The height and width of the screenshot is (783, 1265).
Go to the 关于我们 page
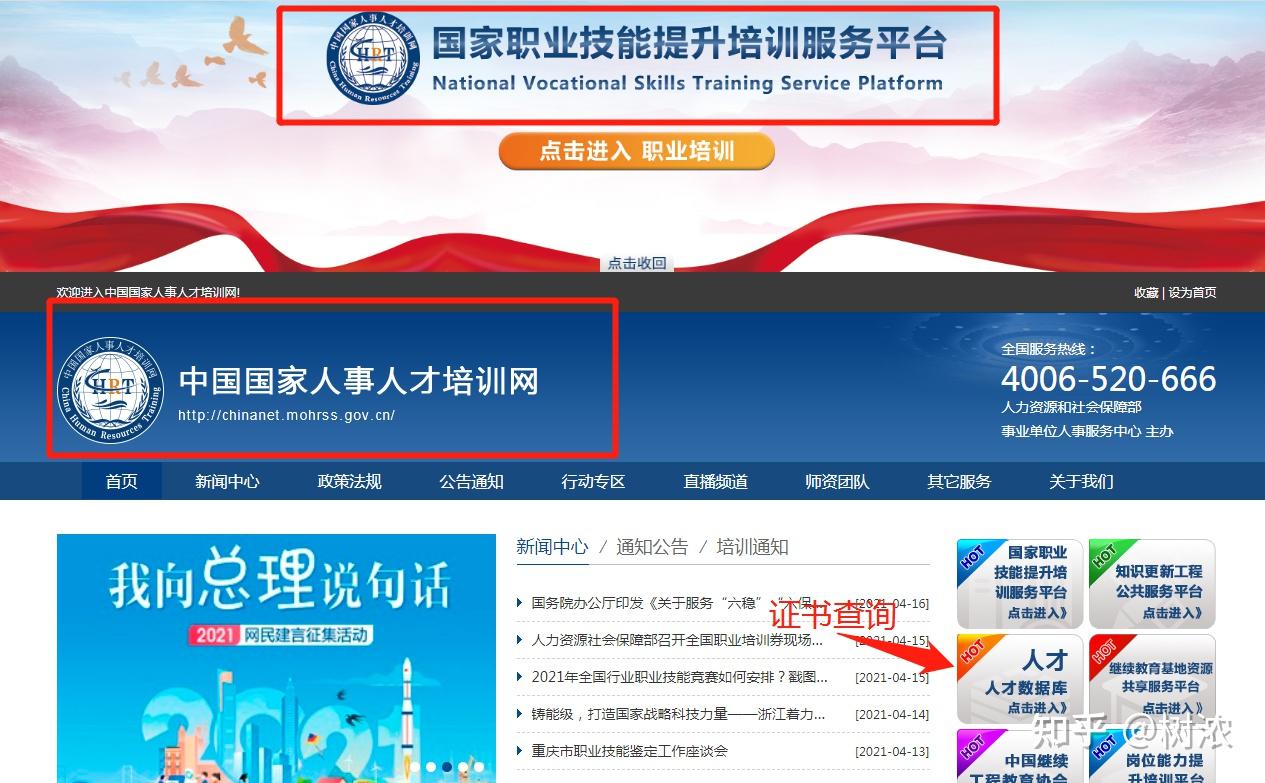(x=1079, y=481)
